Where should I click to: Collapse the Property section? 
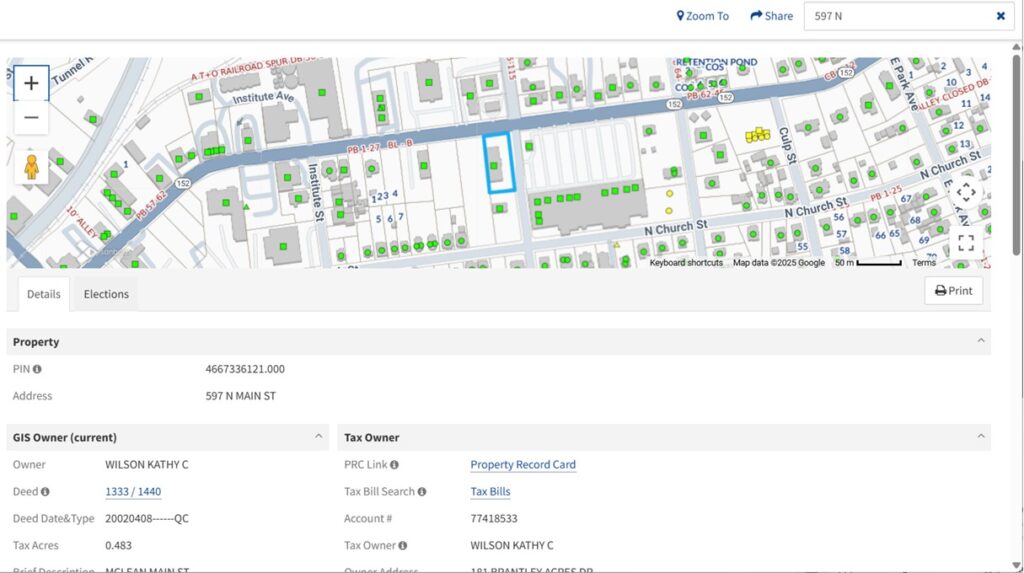981,341
